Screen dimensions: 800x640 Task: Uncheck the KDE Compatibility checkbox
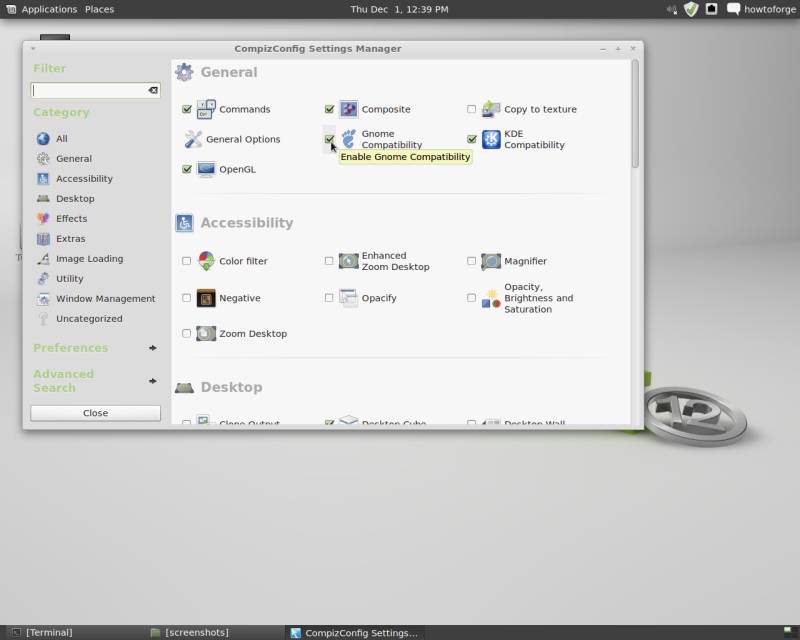click(x=471, y=139)
